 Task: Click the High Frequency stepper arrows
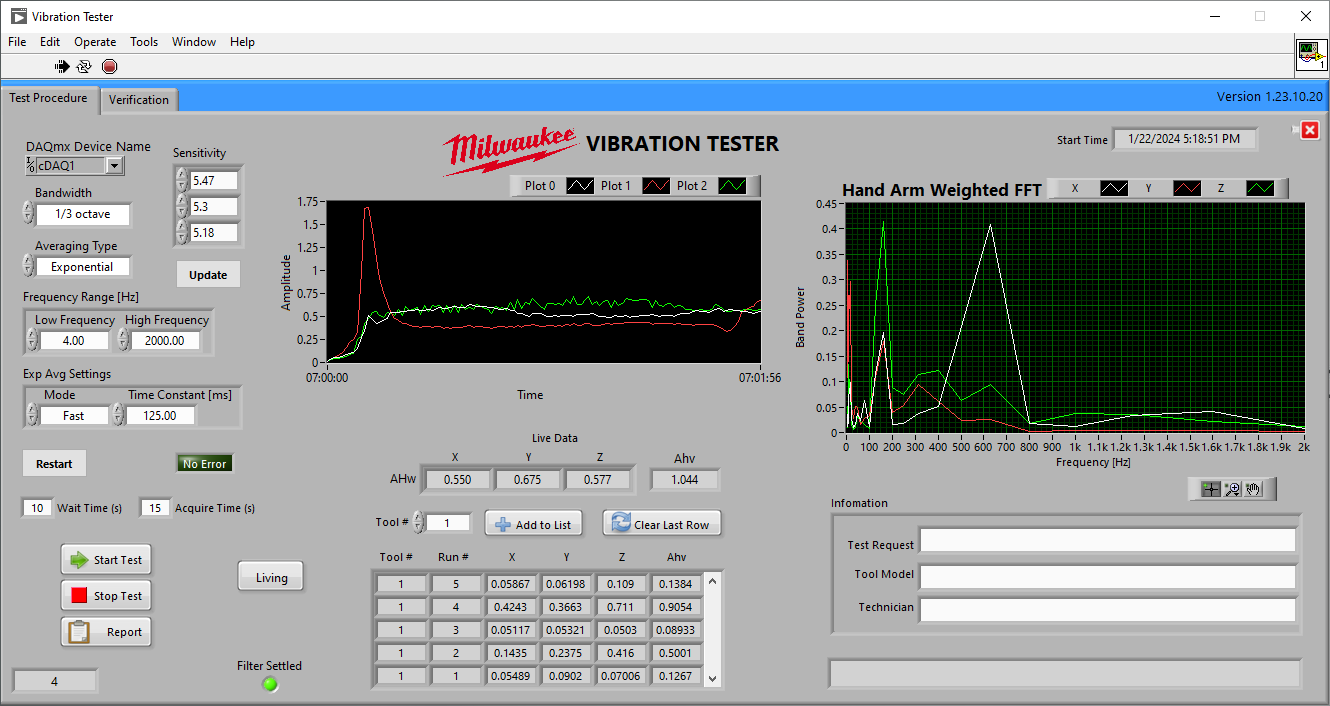coord(123,339)
